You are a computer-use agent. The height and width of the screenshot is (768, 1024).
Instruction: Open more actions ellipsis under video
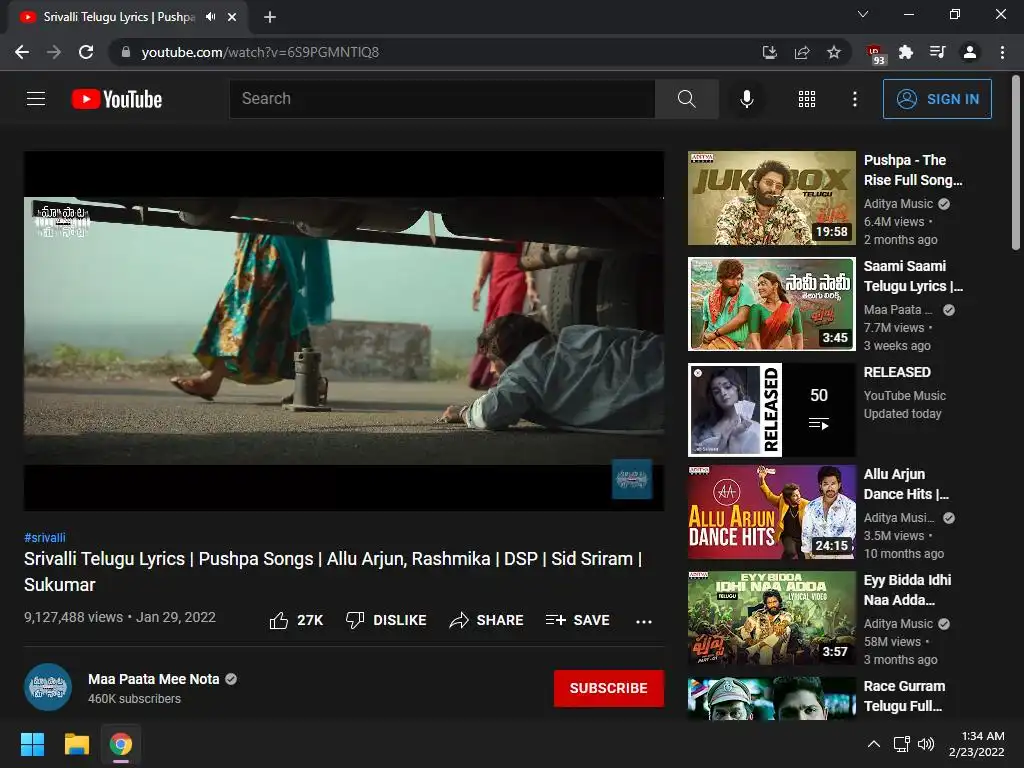pyautogui.click(x=644, y=621)
